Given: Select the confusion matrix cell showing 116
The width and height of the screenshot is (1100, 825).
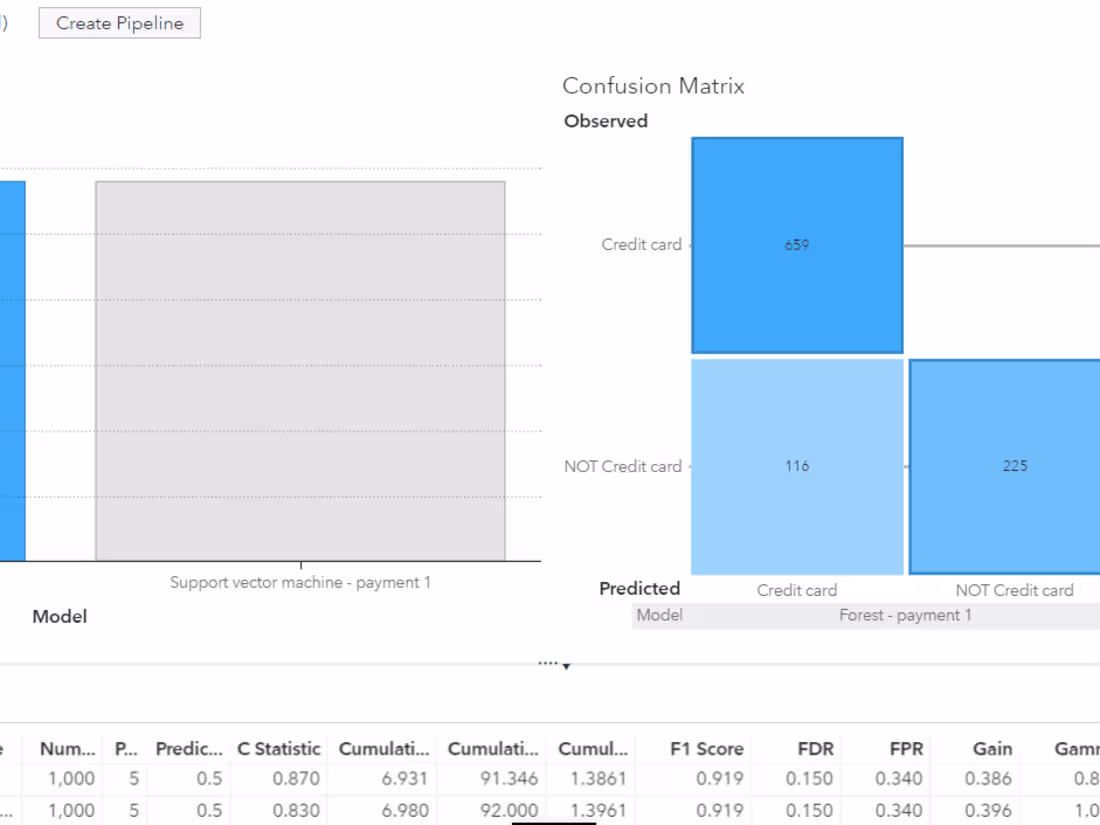Looking at the screenshot, I should coord(797,465).
